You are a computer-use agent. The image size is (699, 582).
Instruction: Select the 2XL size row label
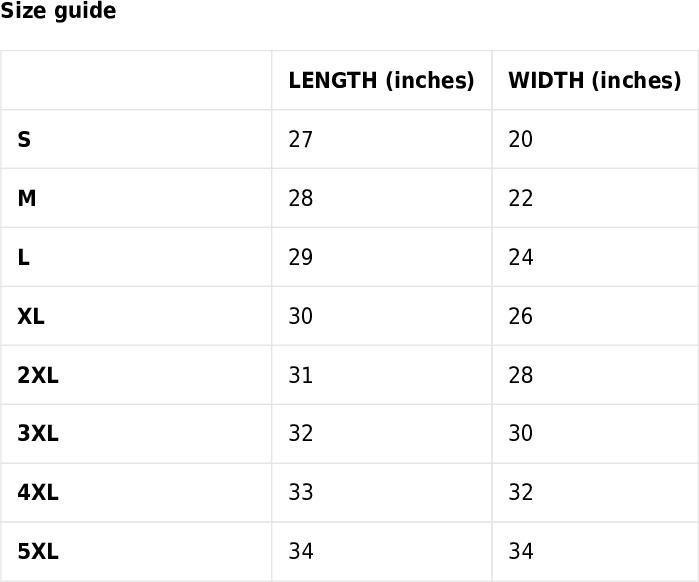click(38, 376)
